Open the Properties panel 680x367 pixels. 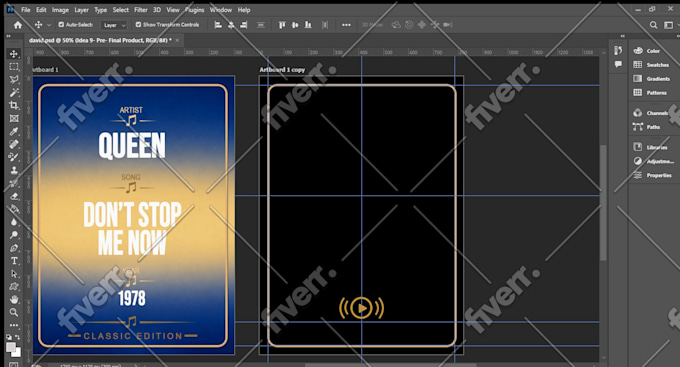652,175
